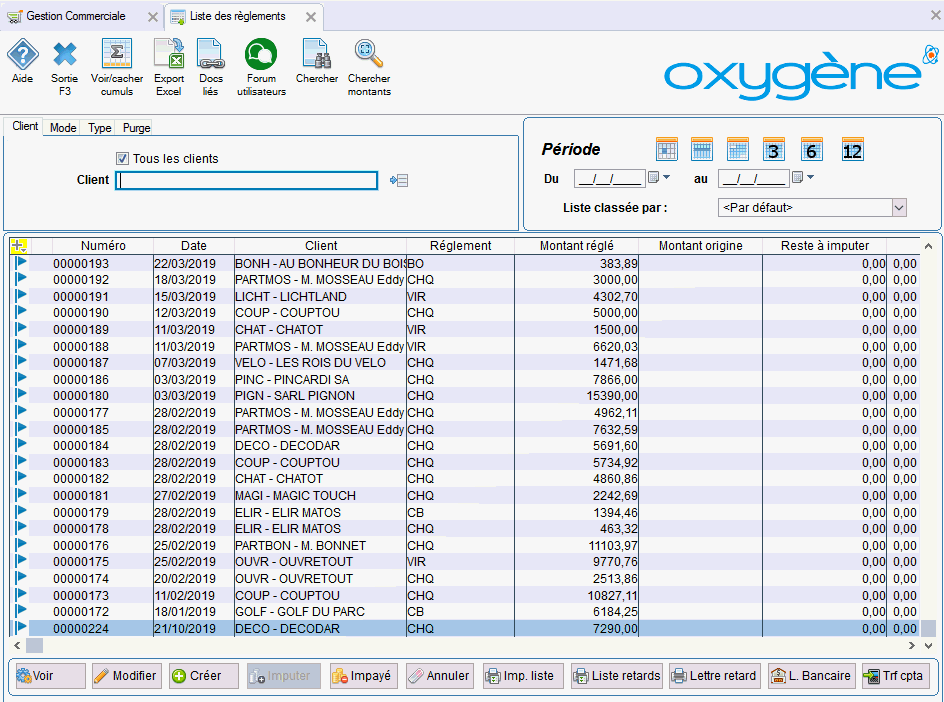944x702 pixels.
Task: Click the Reste à imputer column header
Action: (825, 246)
